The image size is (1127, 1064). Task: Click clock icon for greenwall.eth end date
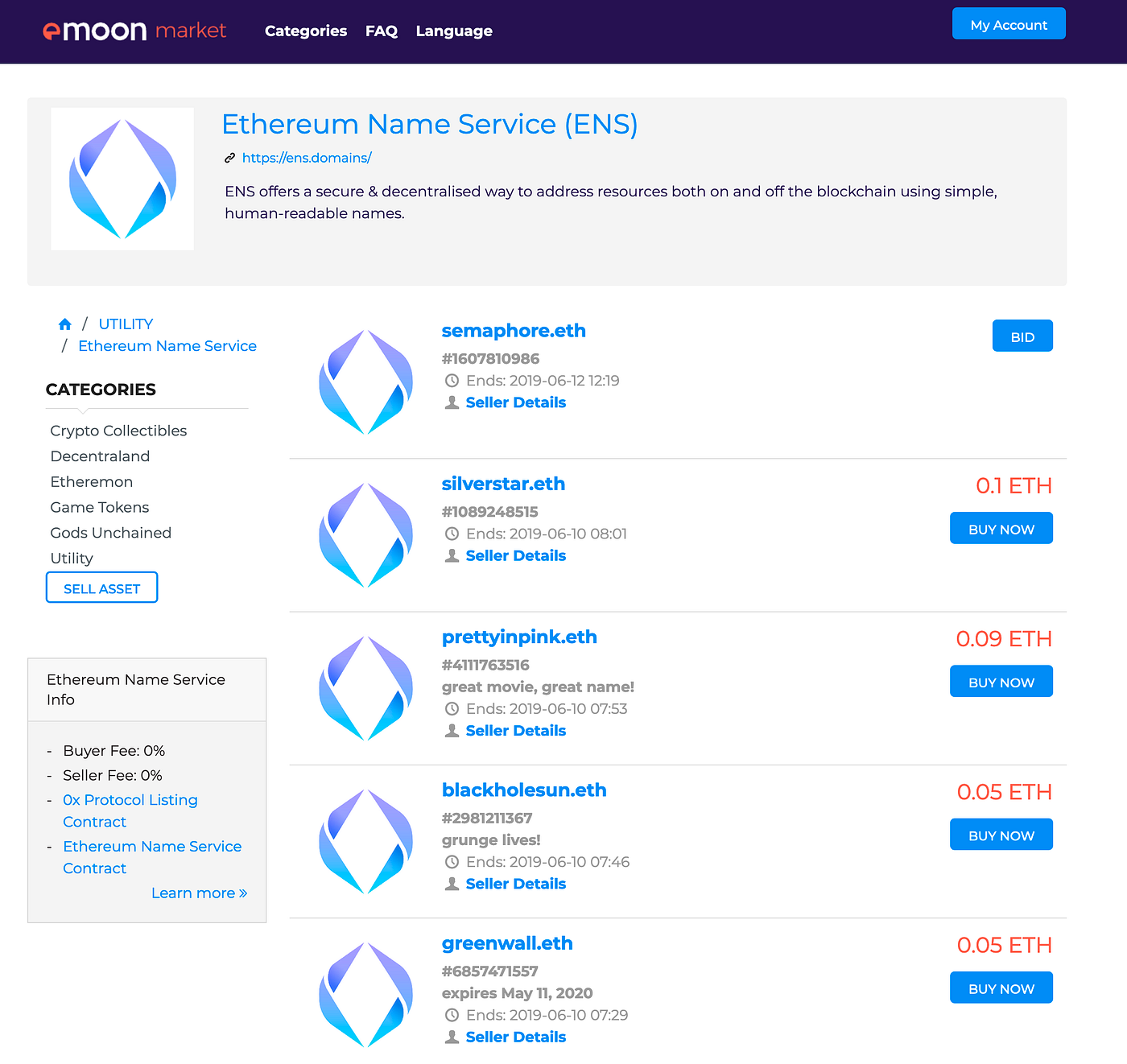point(452,1015)
